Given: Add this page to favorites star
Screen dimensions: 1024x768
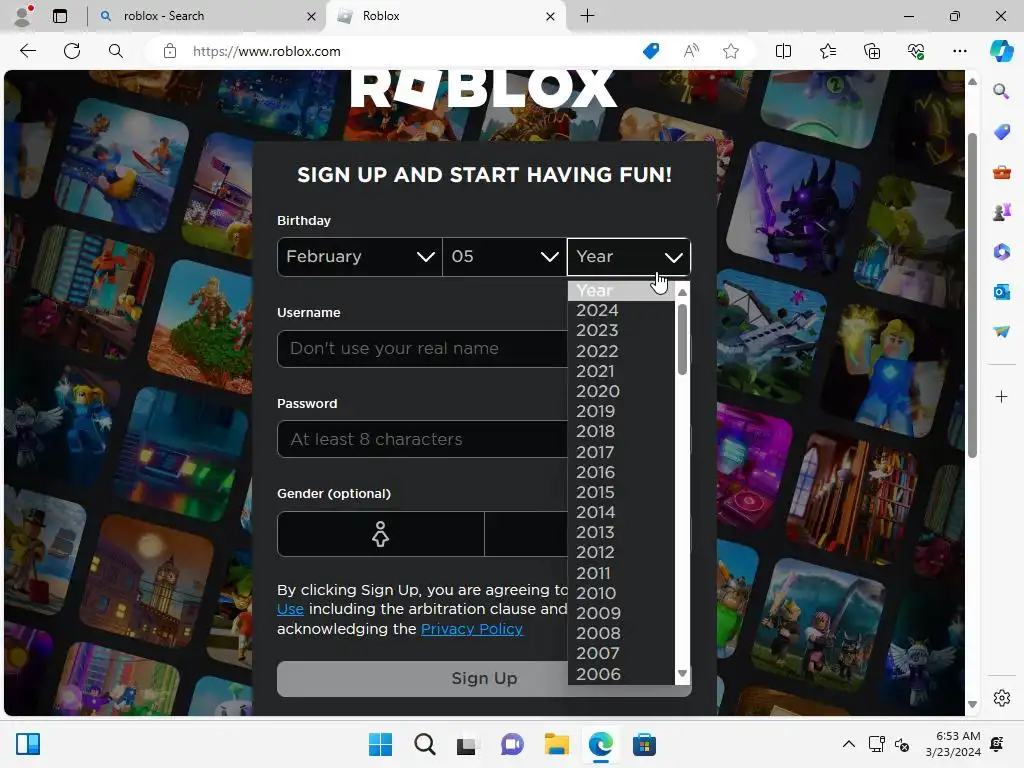Looking at the screenshot, I should (731, 51).
